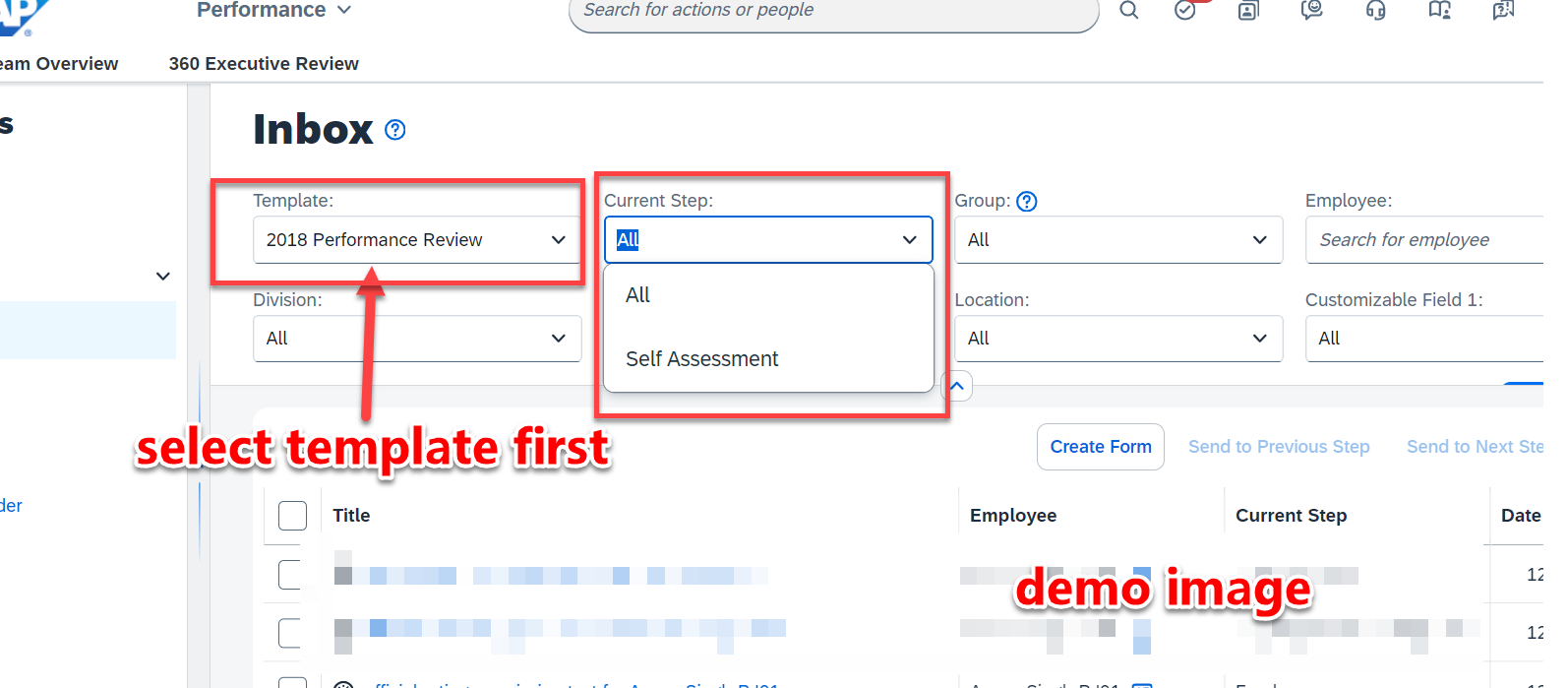Screen dimensions: 1568x688
Task: Click the Create Form button
Action: [1101, 447]
